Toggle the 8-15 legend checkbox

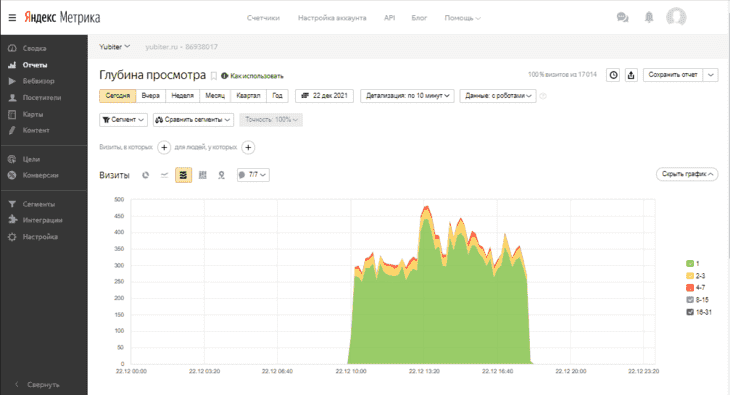tap(690, 300)
